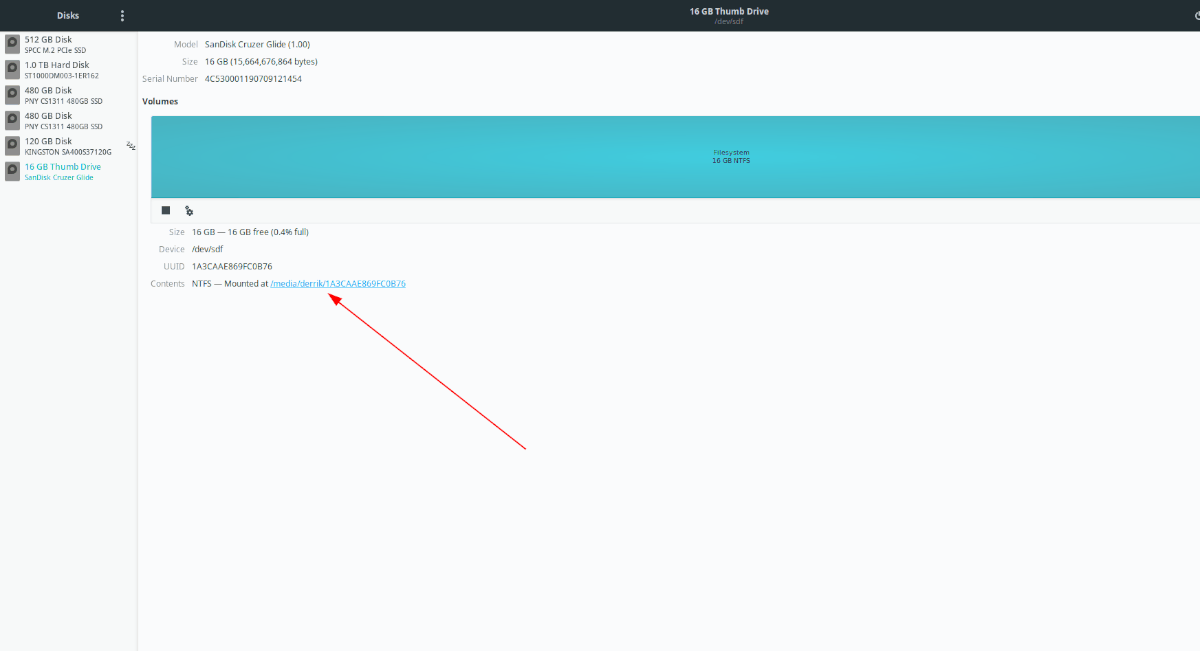Select the 512 GB SPCC M.2 disk

pyautogui.click(x=62, y=44)
